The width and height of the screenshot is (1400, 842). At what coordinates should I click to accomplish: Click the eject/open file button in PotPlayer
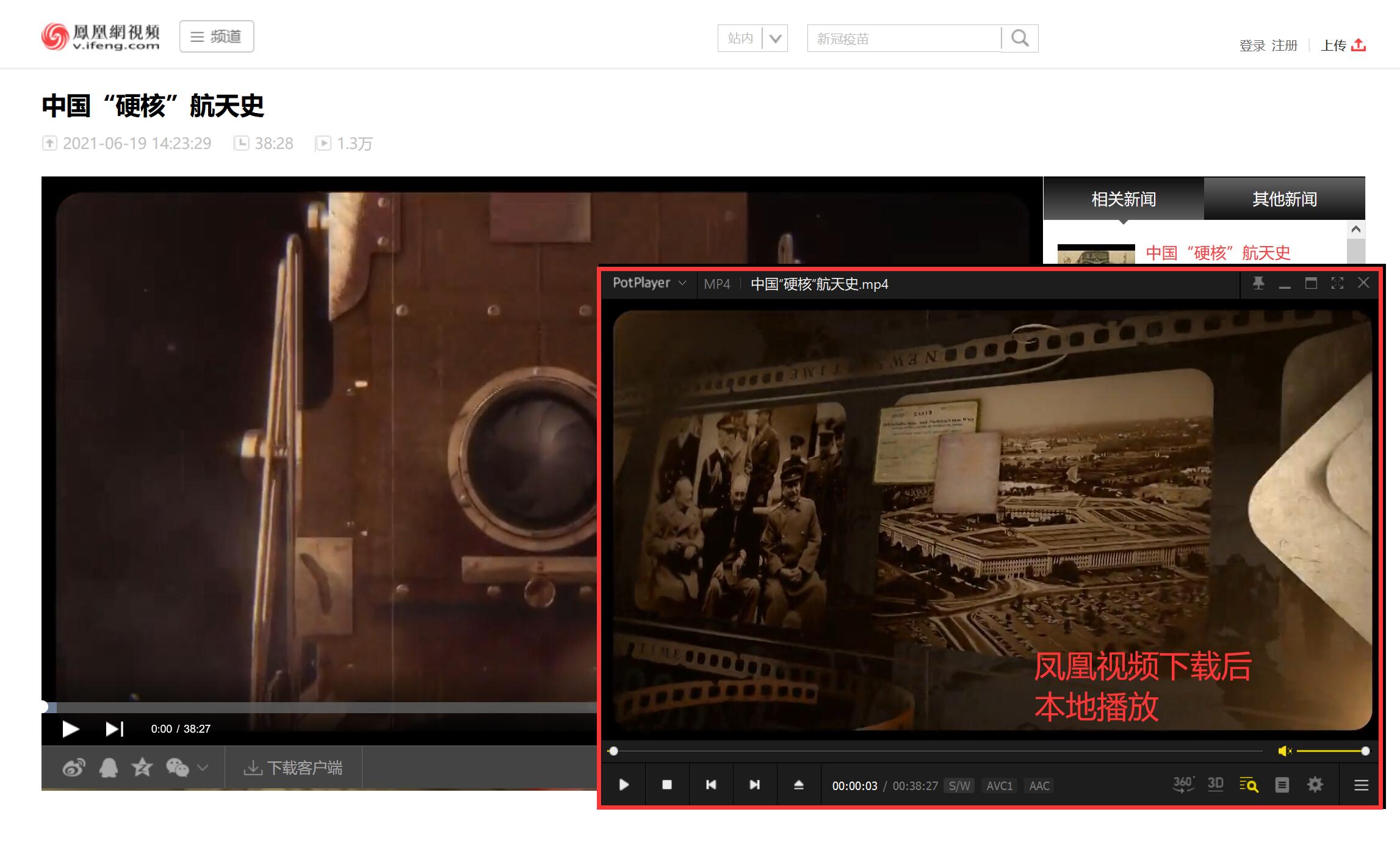pos(799,785)
